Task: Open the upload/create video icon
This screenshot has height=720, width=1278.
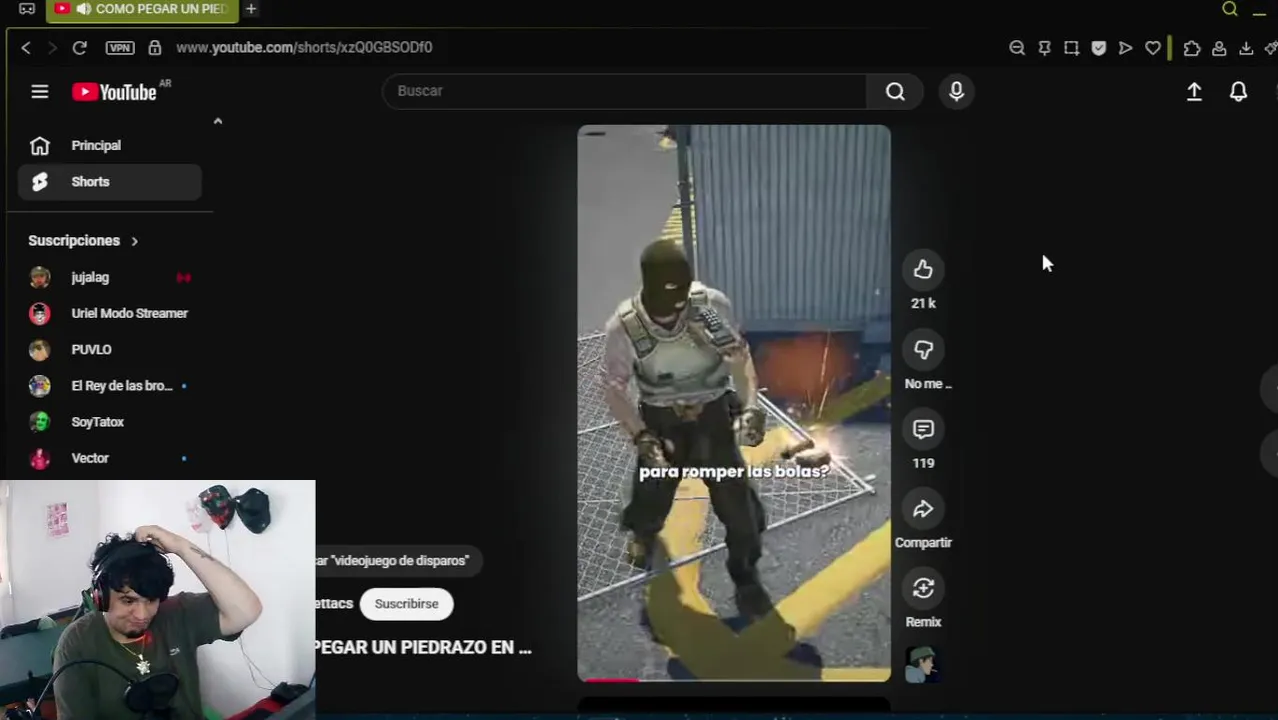Action: 1194,92
